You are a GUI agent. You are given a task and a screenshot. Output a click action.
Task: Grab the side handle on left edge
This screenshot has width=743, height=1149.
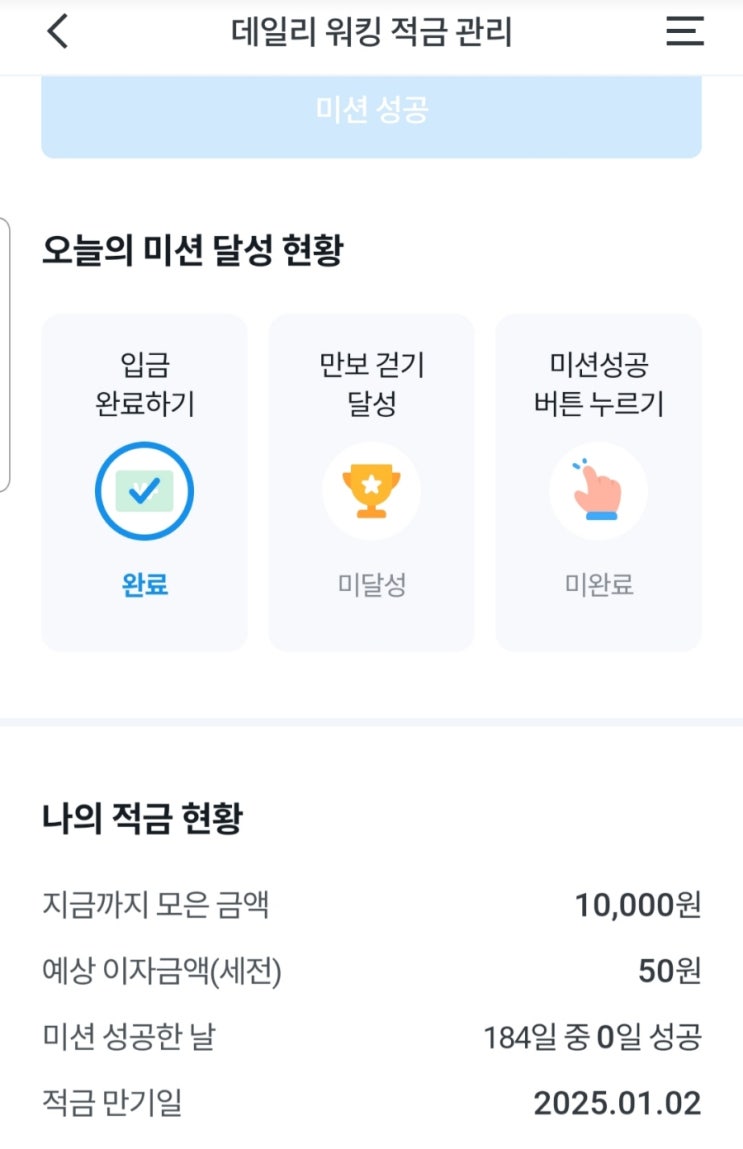4,355
